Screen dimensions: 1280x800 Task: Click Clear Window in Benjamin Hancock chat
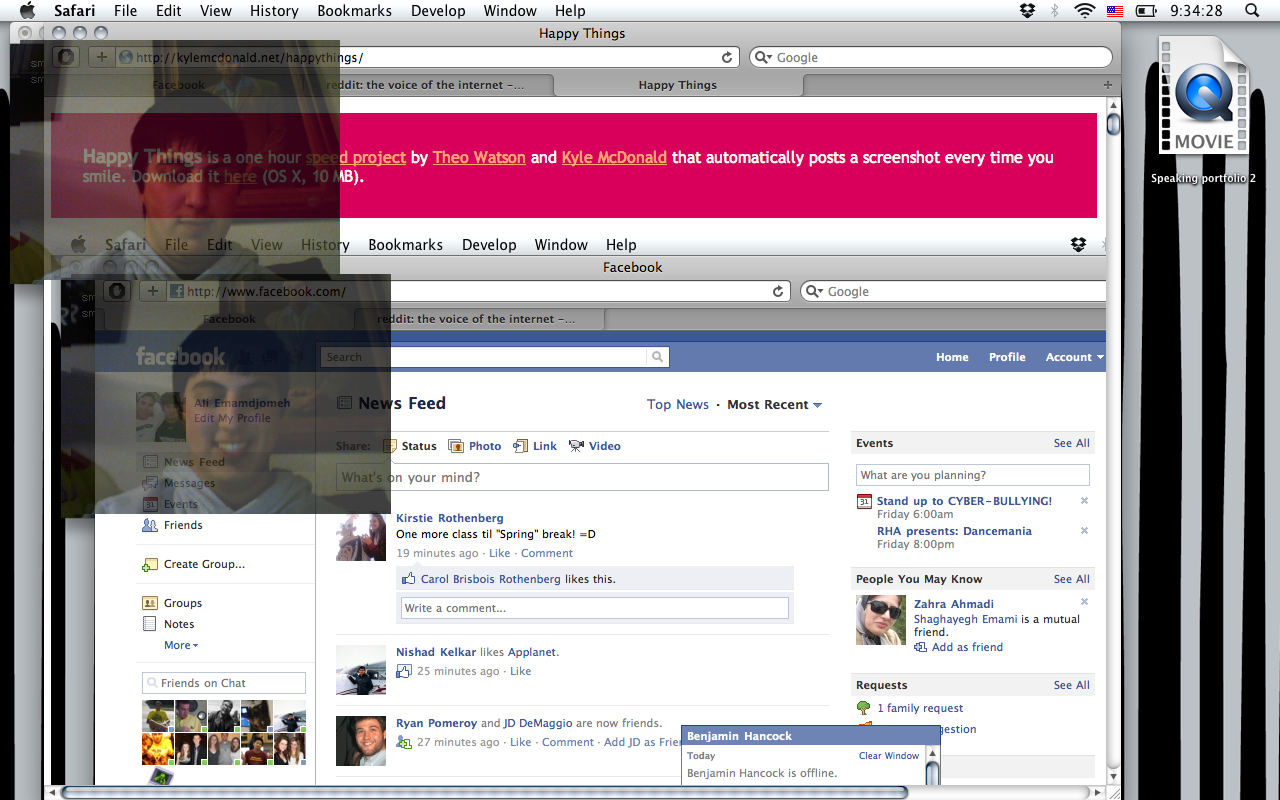click(888, 756)
